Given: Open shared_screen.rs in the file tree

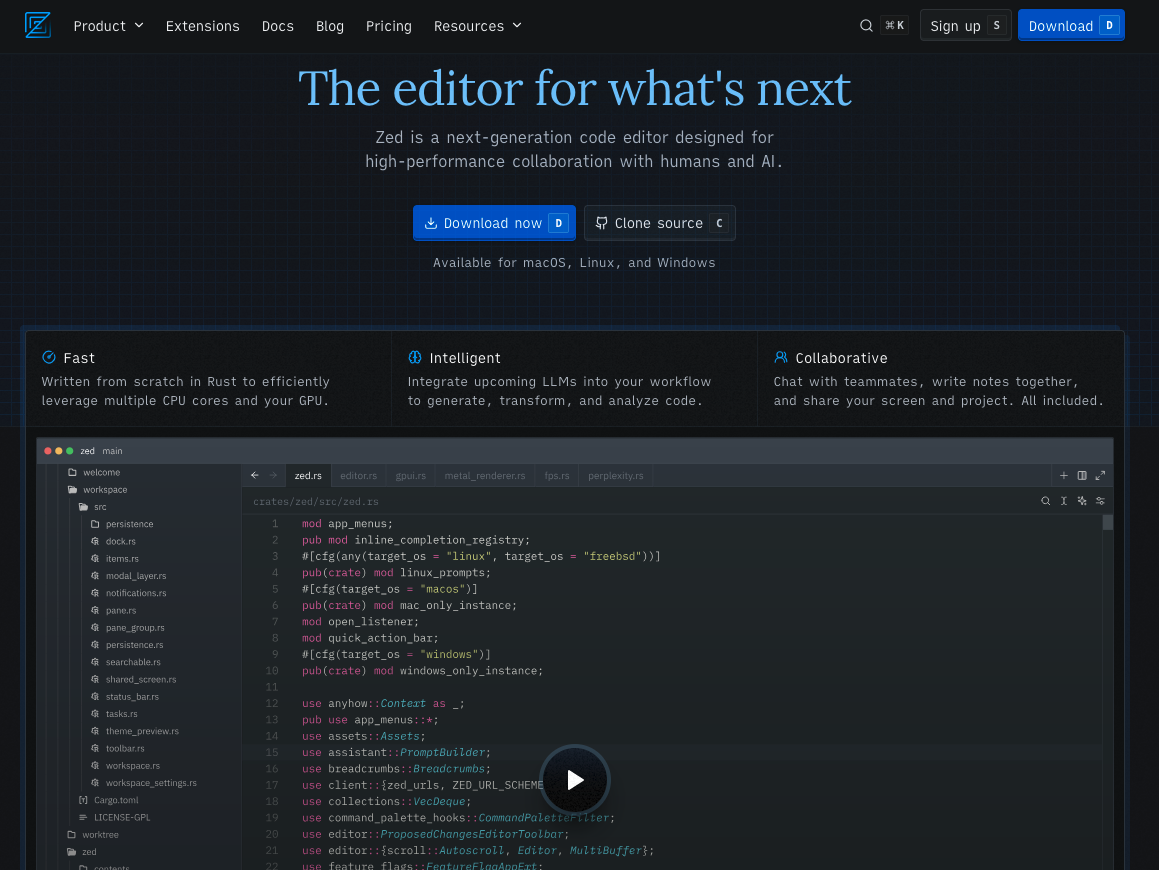Looking at the screenshot, I should [140, 679].
